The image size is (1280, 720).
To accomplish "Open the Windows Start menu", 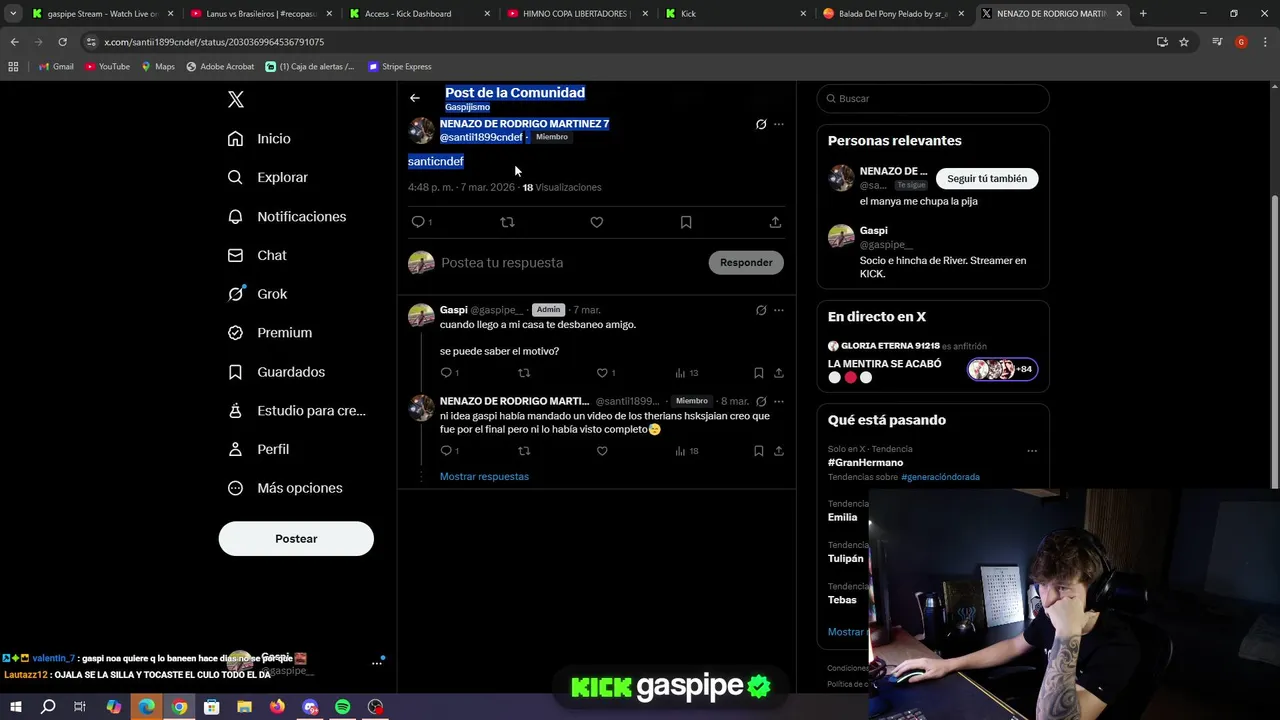I will click(x=16, y=707).
